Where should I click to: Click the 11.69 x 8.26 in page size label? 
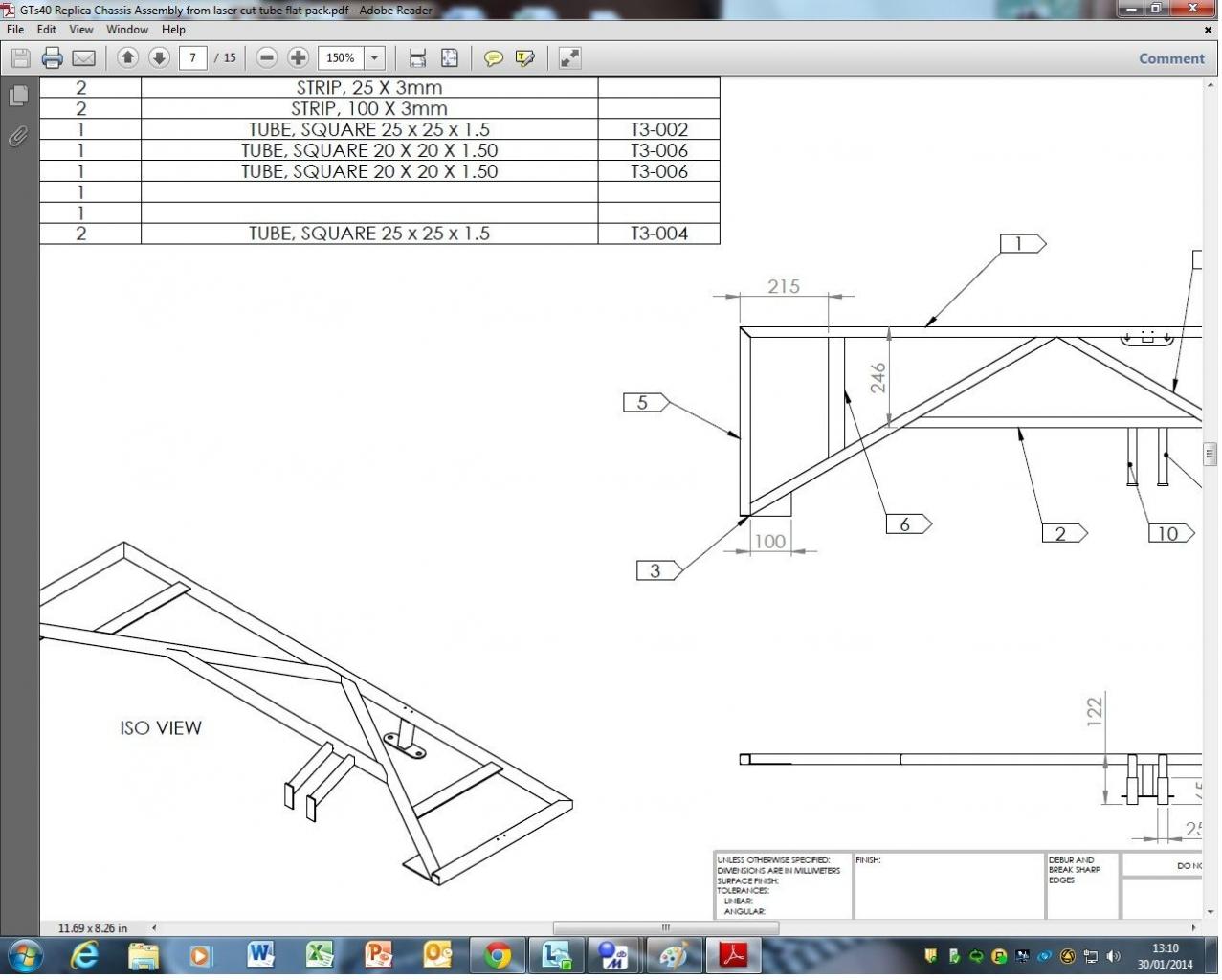pyautogui.click(x=93, y=928)
